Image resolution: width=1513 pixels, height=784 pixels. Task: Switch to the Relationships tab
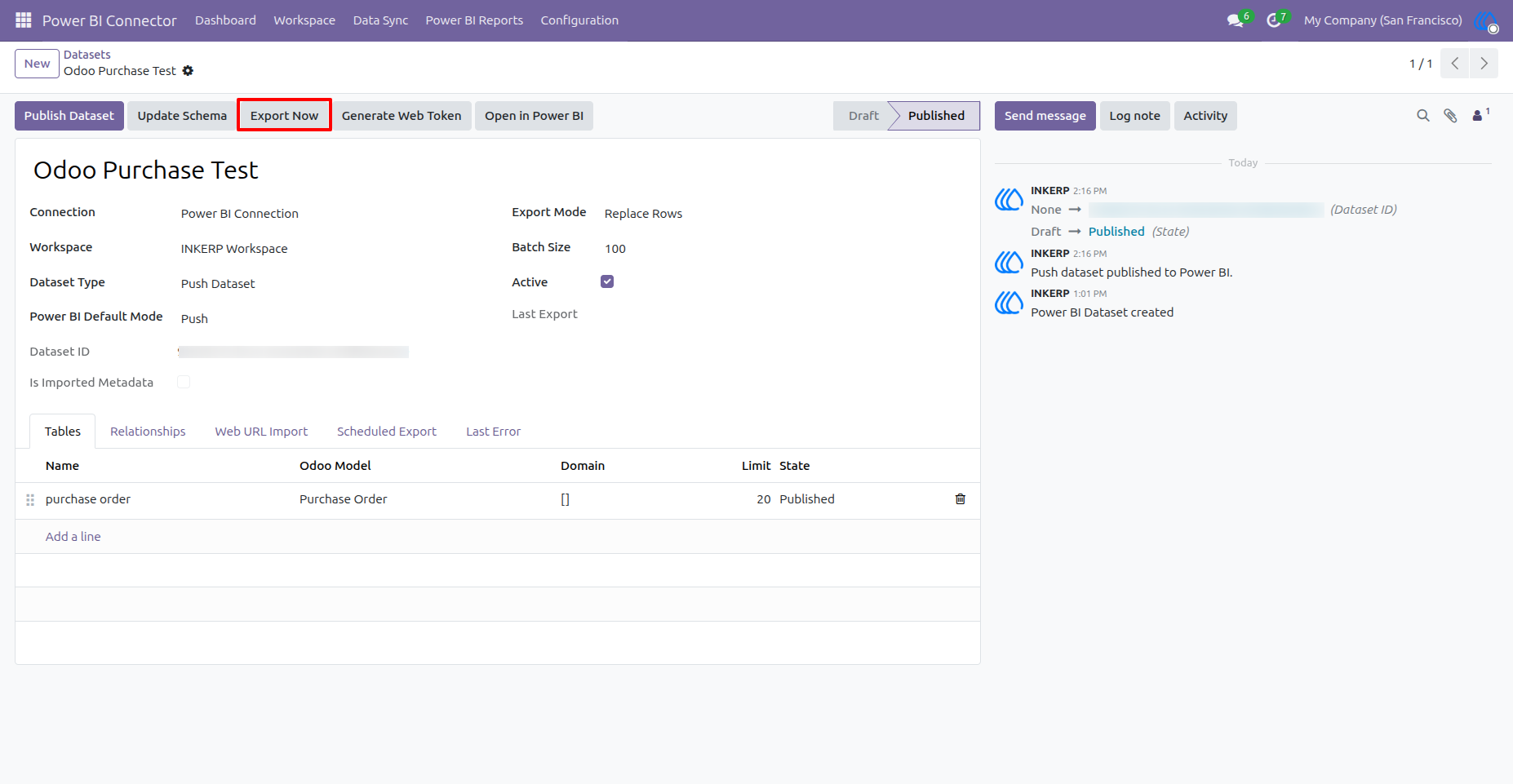[x=148, y=432]
